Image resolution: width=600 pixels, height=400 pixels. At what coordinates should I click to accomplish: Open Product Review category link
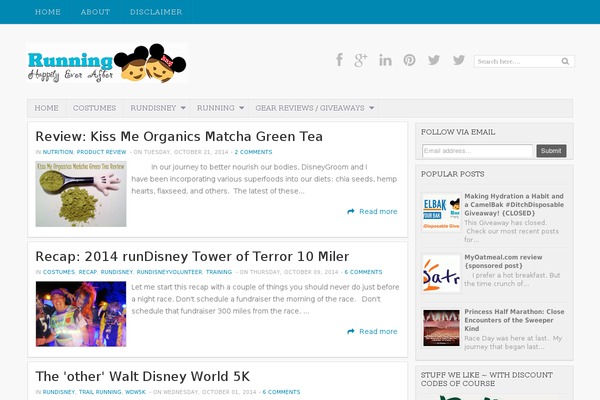[101, 152]
